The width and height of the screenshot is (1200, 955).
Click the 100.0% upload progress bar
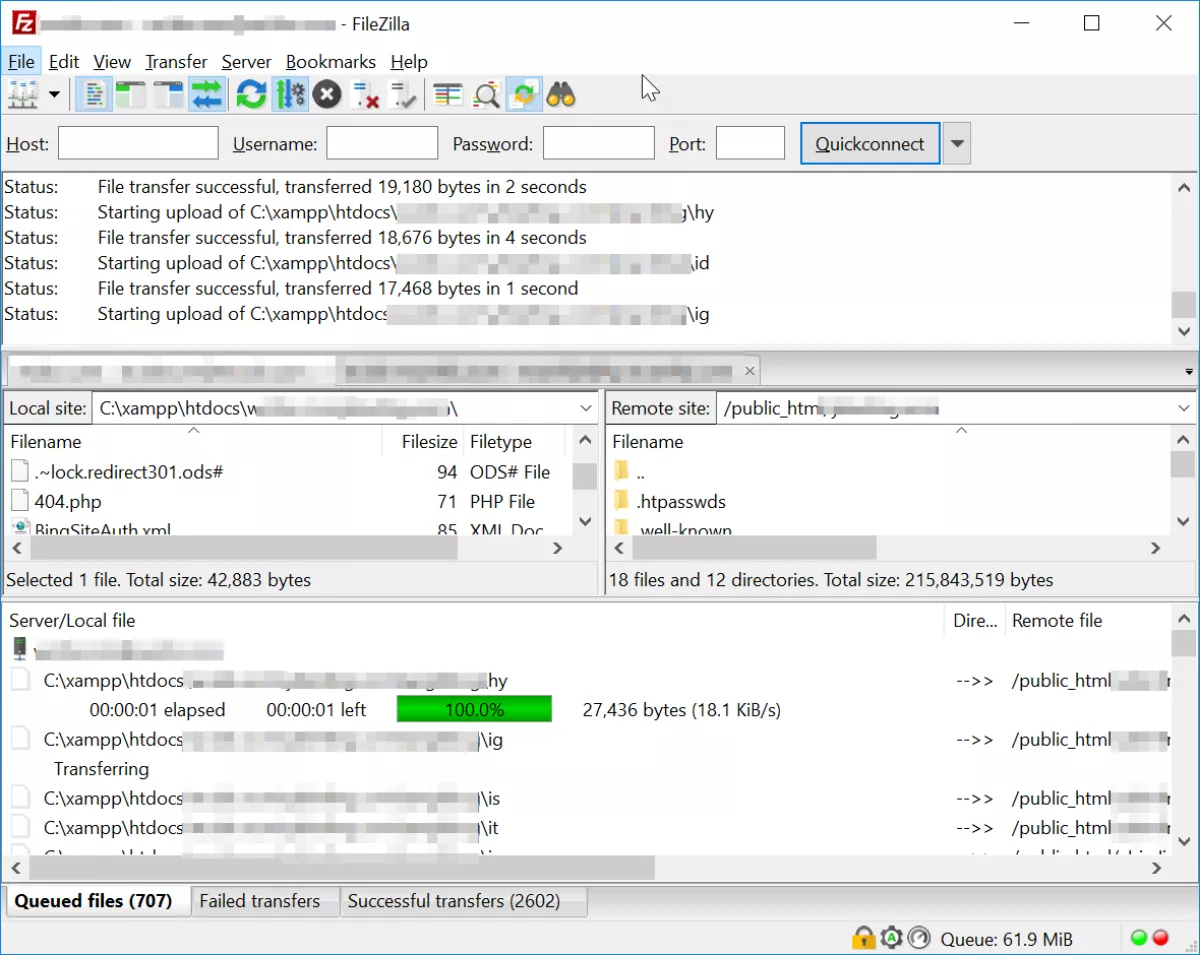tap(474, 710)
